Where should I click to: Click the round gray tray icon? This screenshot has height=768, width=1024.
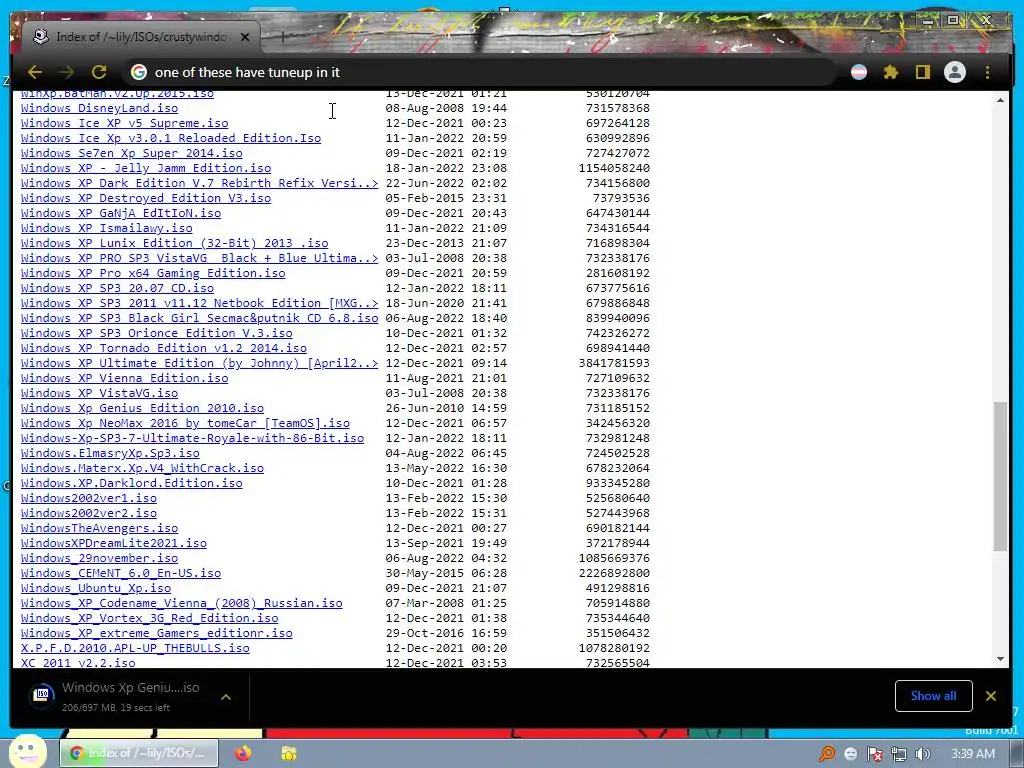click(850, 754)
